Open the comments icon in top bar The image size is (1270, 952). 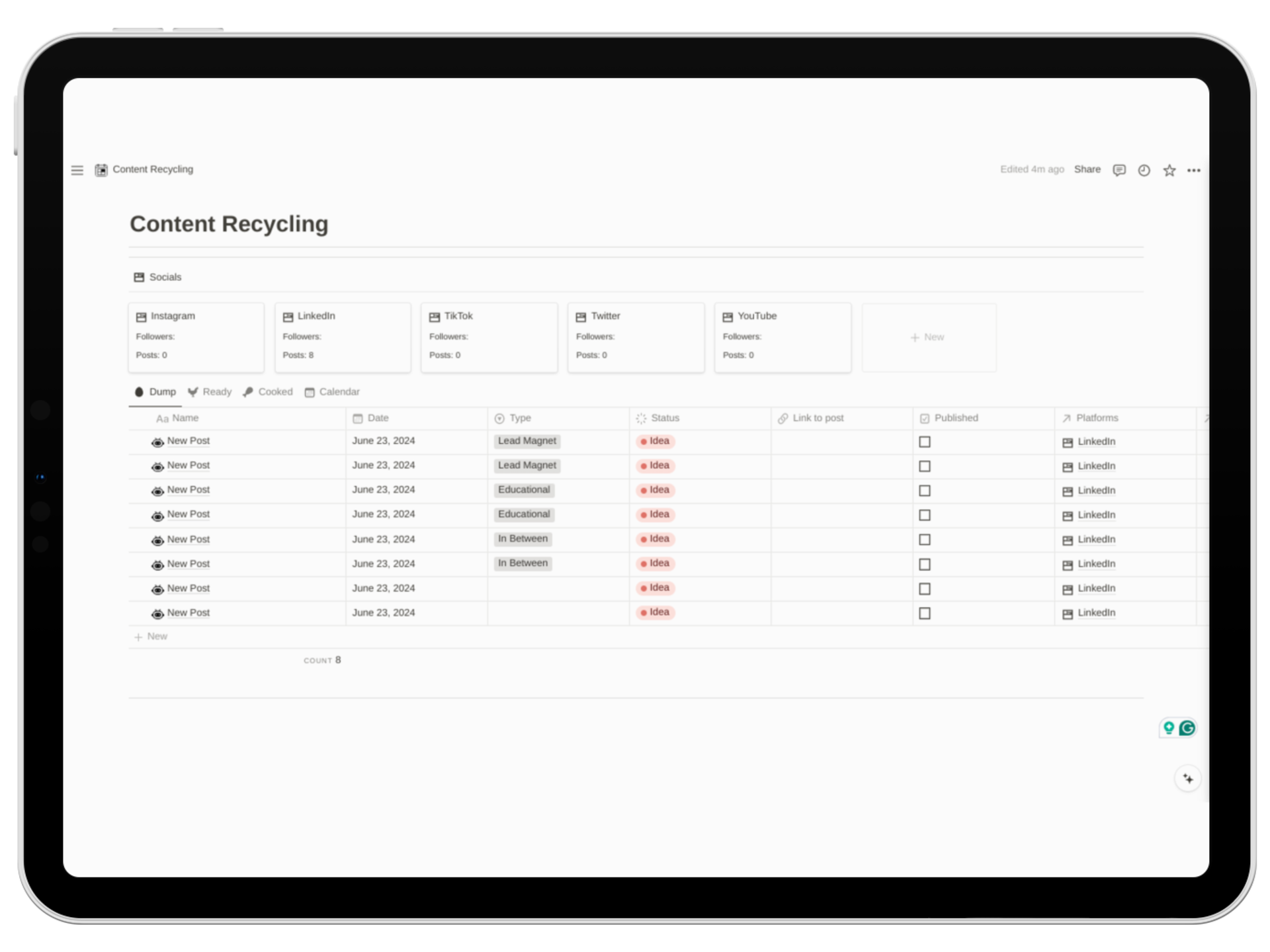point(1119,171)
